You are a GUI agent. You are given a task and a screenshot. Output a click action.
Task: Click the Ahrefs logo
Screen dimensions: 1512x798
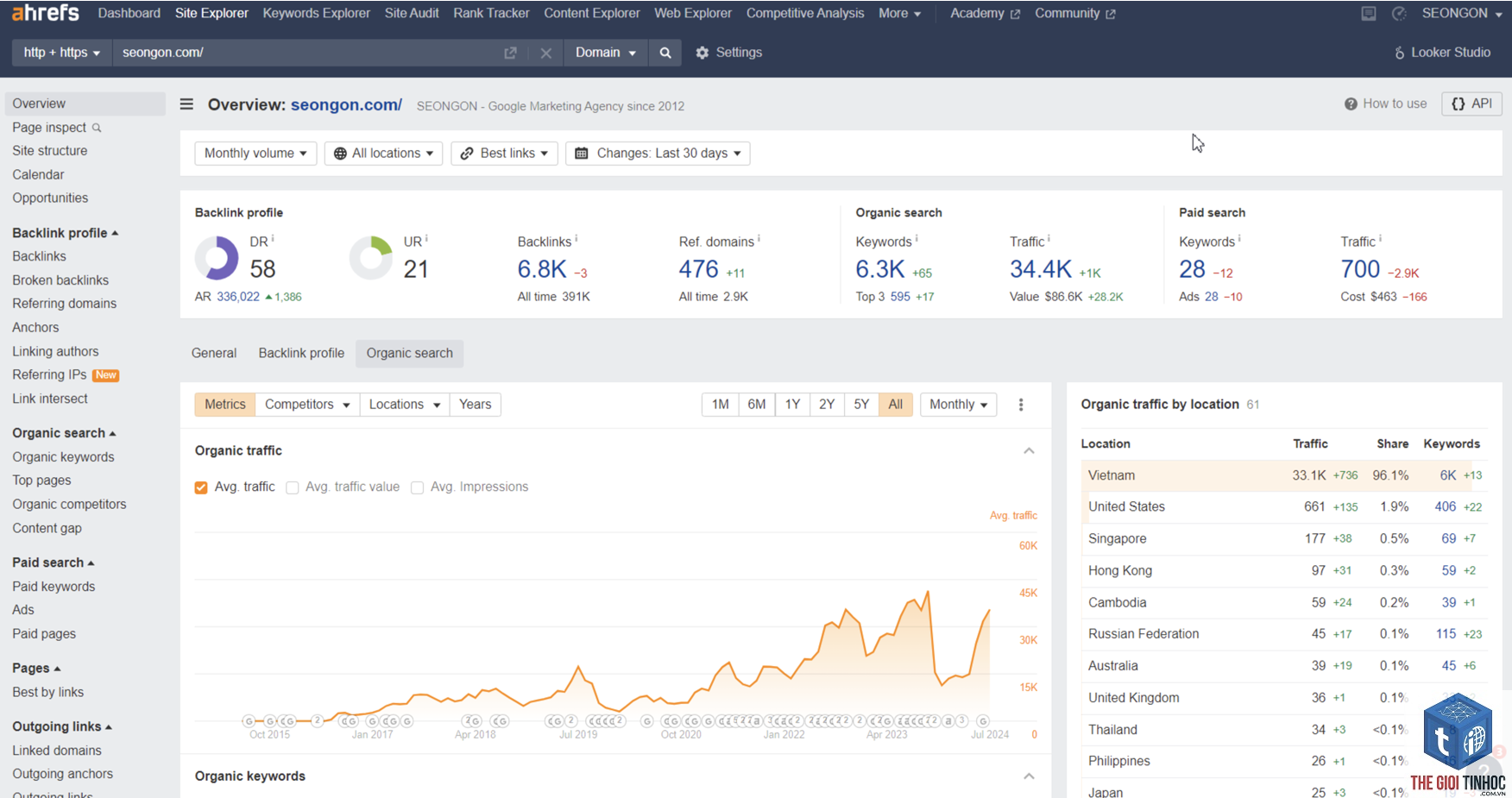[x=45, y=12]
